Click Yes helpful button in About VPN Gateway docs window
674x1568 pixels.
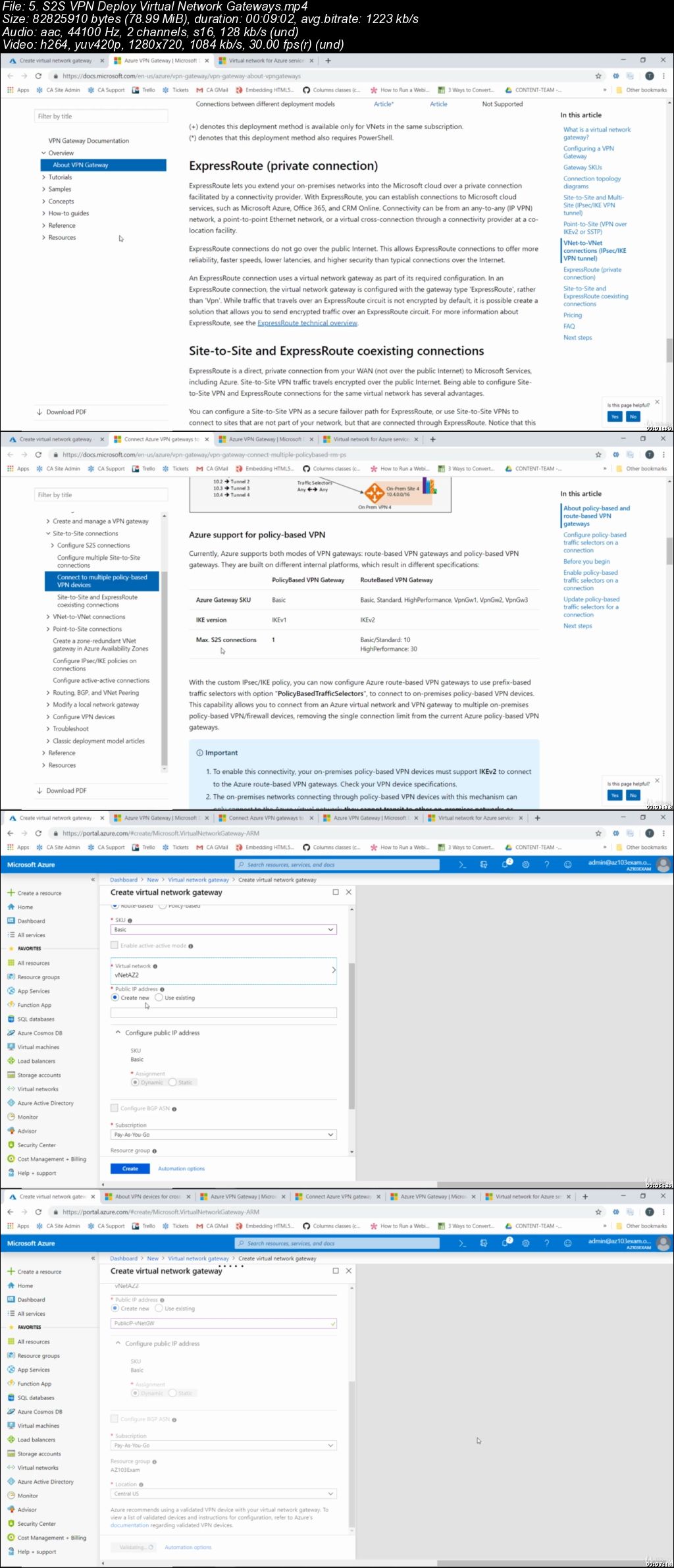(615, 417)
